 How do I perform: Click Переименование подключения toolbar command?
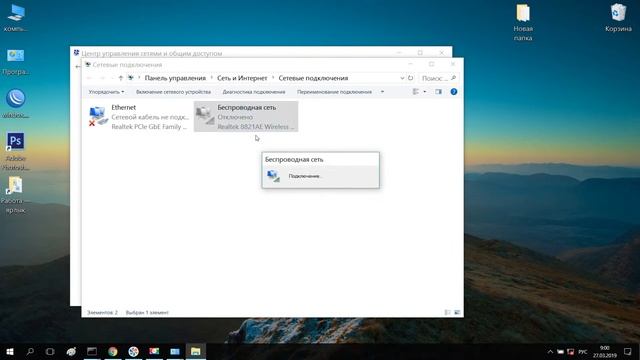click(x=334, y=92)
